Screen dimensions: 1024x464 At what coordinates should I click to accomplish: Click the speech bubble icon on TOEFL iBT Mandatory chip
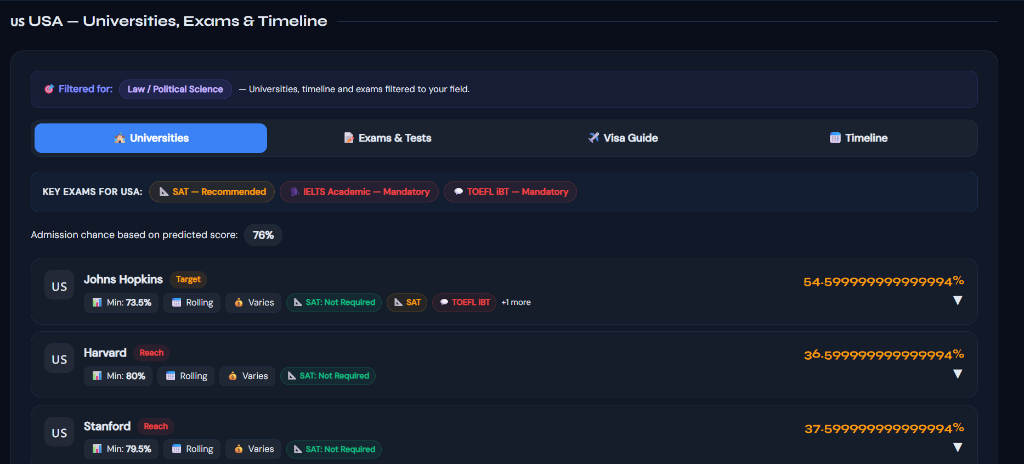[458, 192]
